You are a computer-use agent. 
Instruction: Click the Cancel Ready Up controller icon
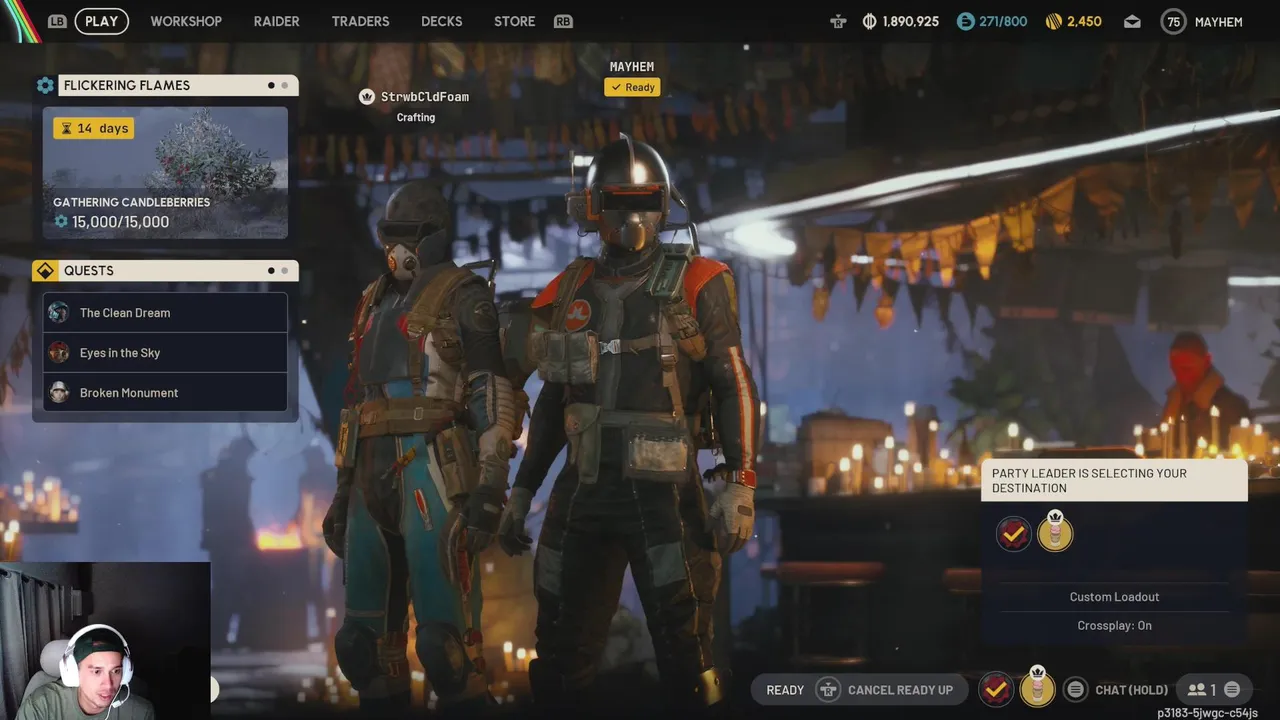[827, 690]
